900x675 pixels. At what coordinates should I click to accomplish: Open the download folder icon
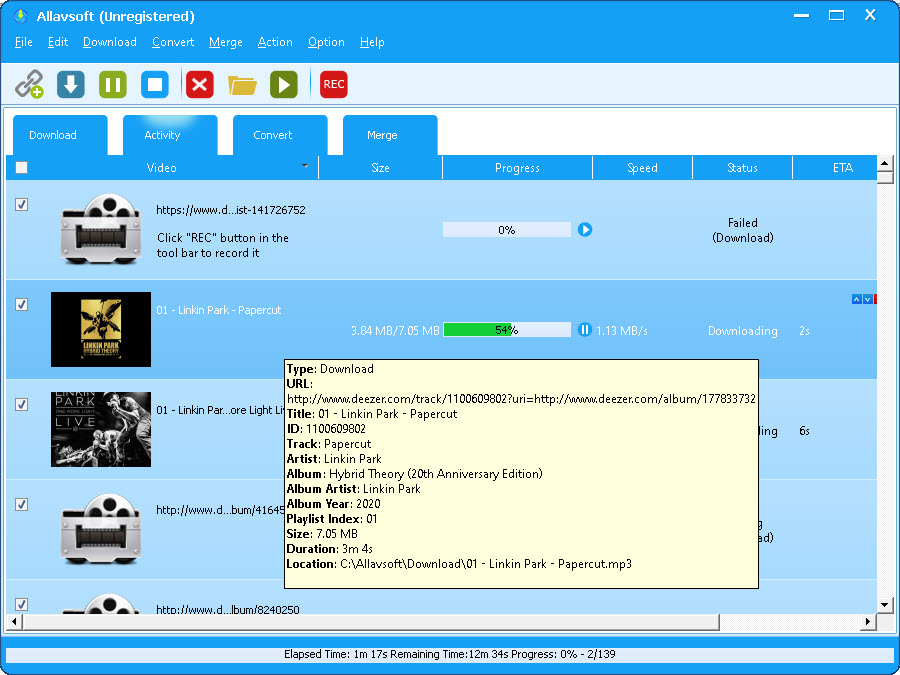coord(242,85)
